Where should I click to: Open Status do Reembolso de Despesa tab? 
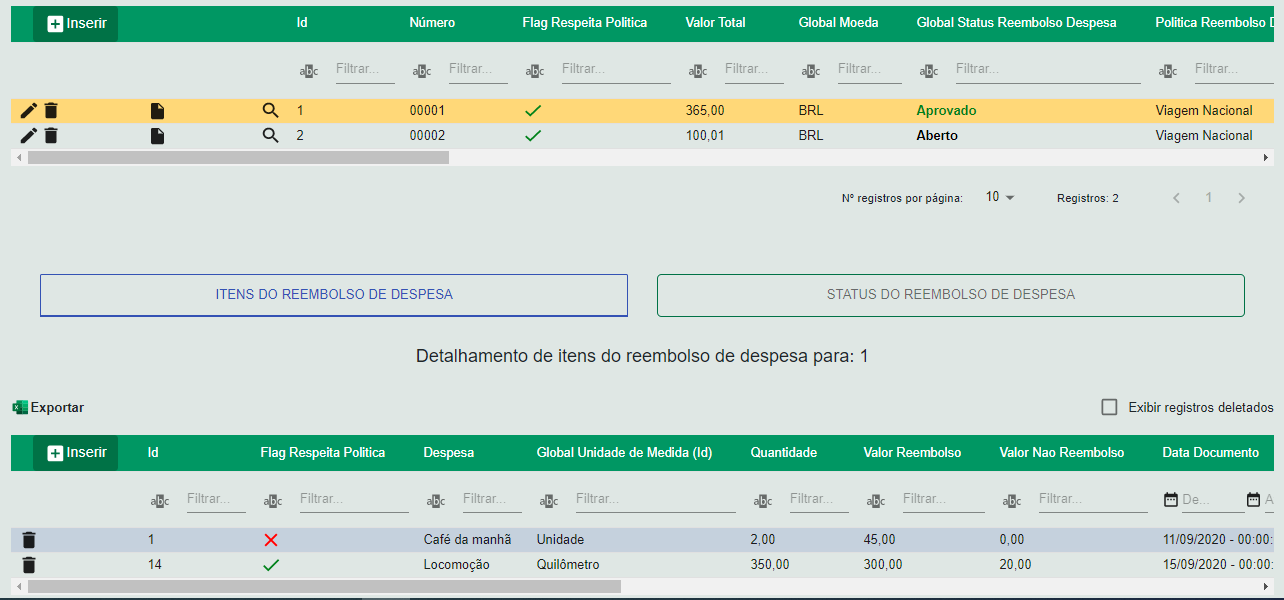click(x=950, y=295)
